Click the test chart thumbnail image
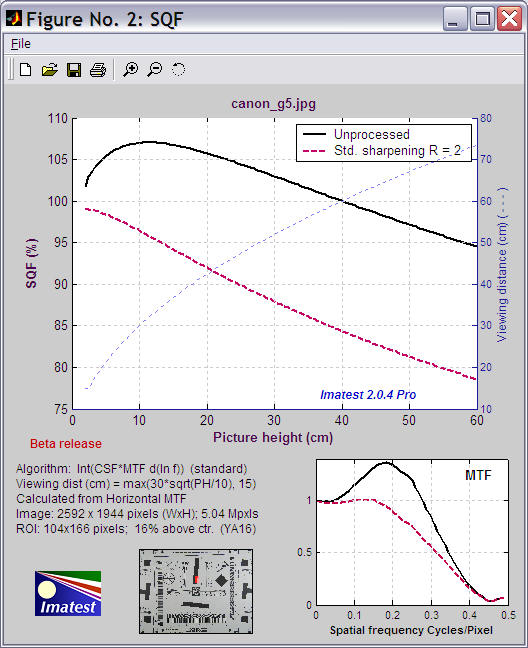This screenshot has width=528, height=648. [x=196, y=591]
